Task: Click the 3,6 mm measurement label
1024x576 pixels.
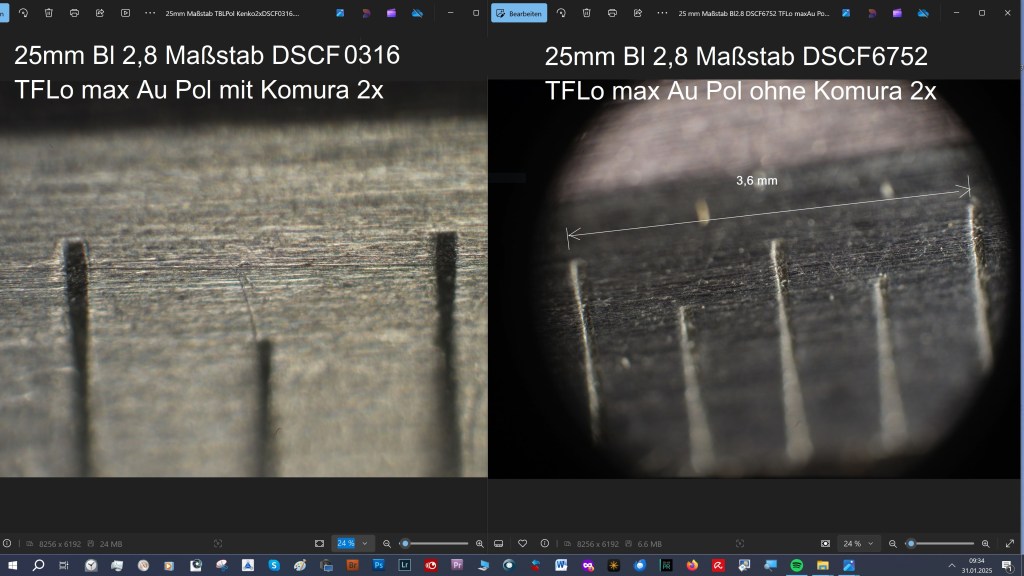Action: [x=756, y=181]
